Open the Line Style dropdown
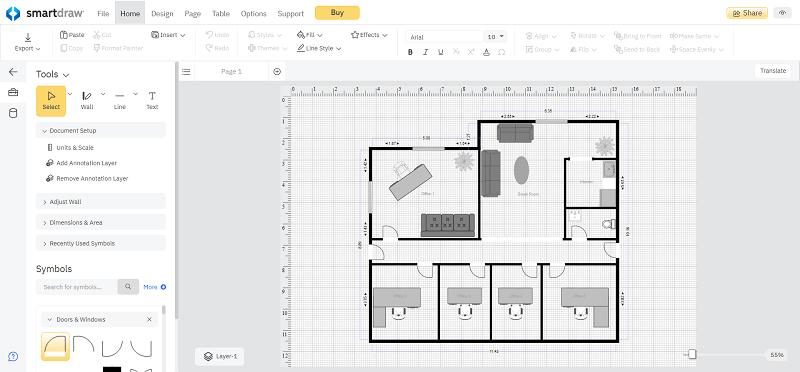800x372 pixels. [319, 48]
